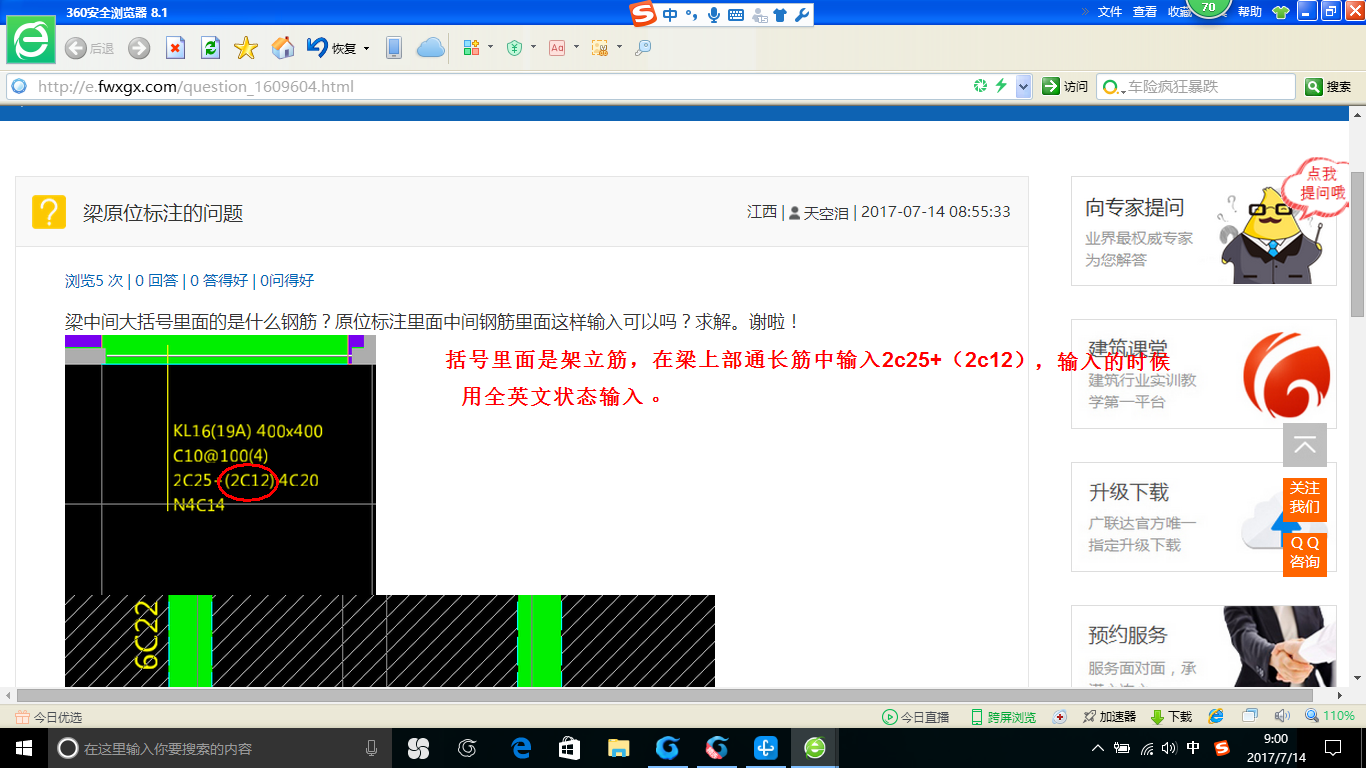Click the mobile phone icon in toolbar

tap(394, 48)
